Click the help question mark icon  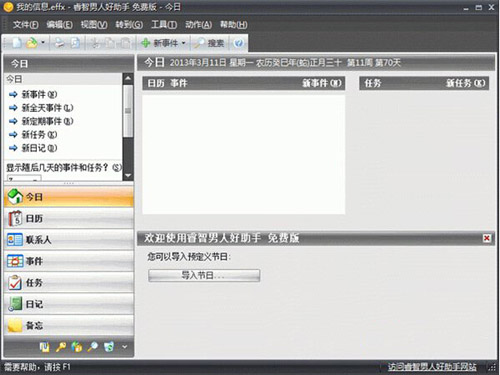239,43
